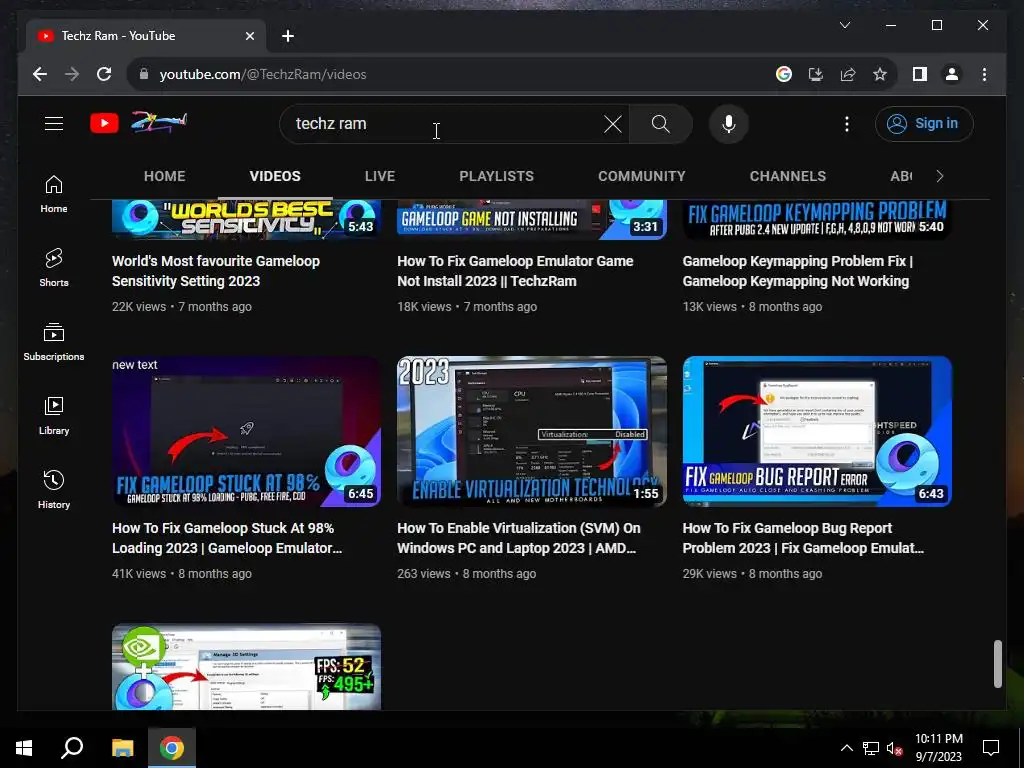Click the address bar URL
The image size is (1024, 768).
(263, 74)
